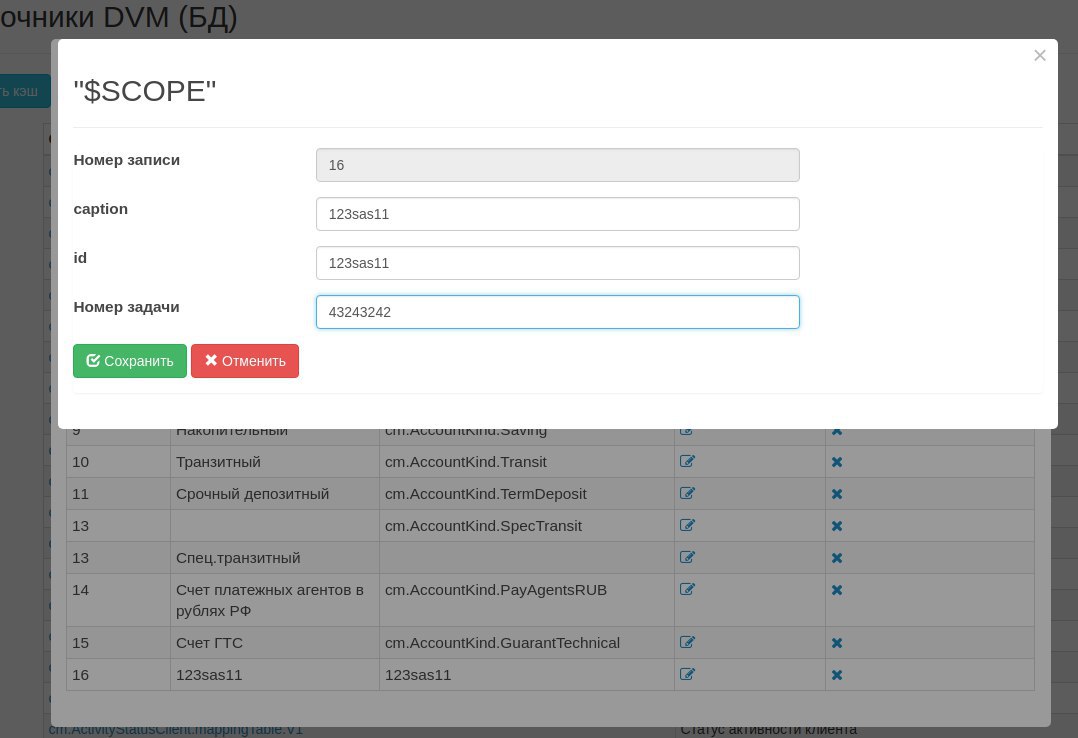
Task: Click edit icon for Срочный депозитный row
Action: (x=687, y=494)
